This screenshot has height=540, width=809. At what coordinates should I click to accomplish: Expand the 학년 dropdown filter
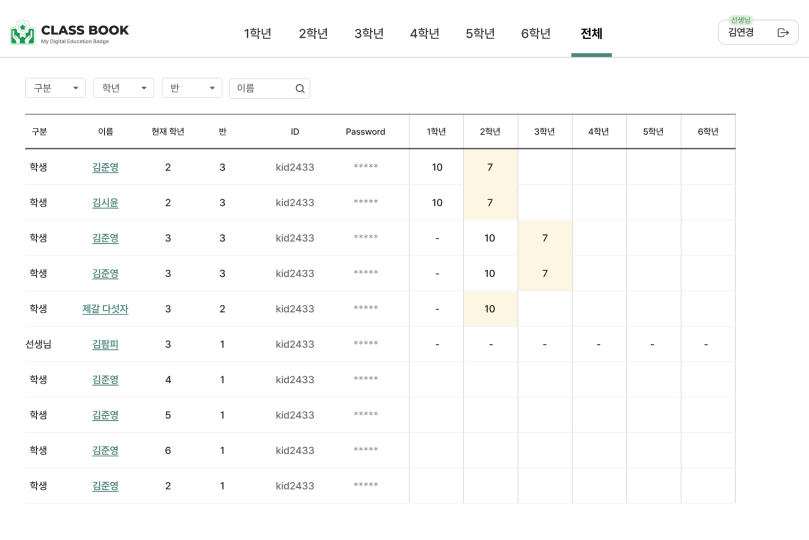(123, 88)
